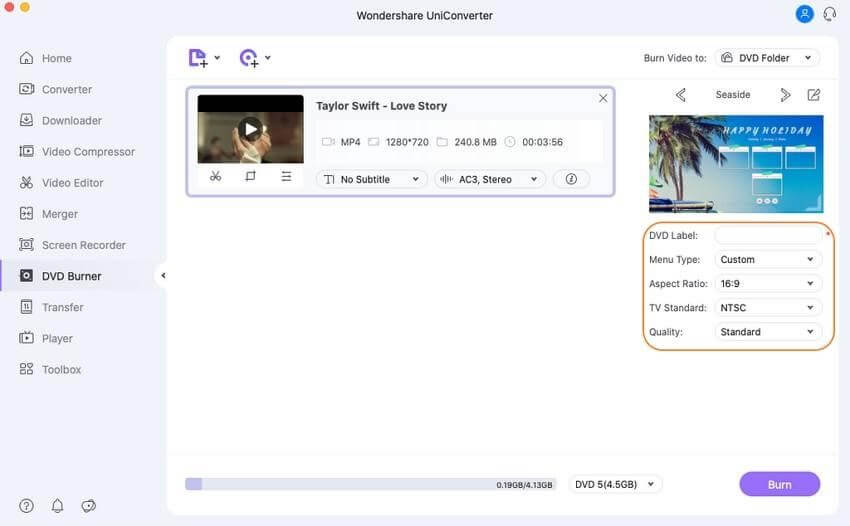850x526 pixels.
Task: Expand the No Subtitle dropdown
Action: click(371, 179)
